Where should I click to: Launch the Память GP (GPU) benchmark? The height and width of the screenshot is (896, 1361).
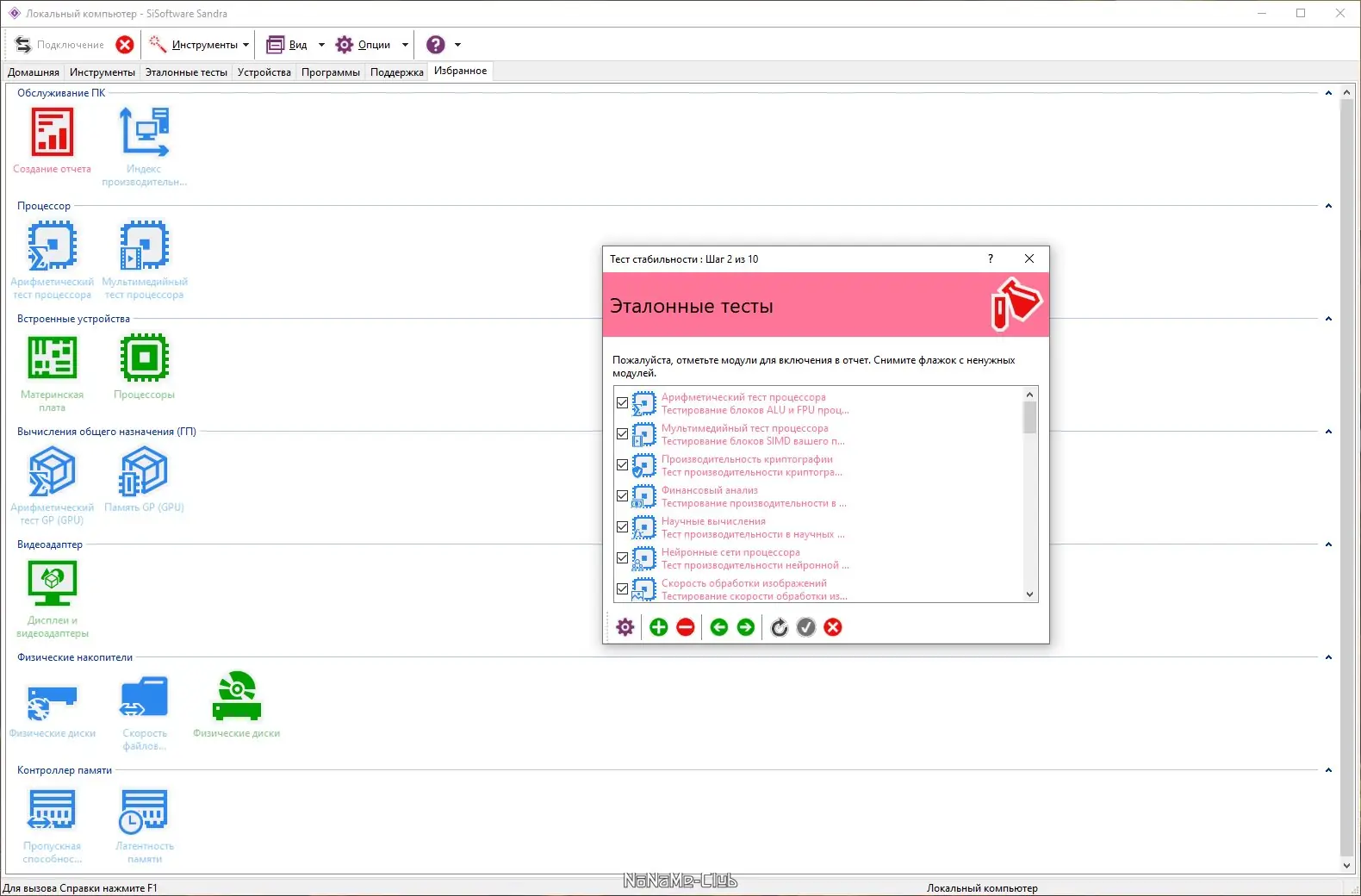[144, 479]
